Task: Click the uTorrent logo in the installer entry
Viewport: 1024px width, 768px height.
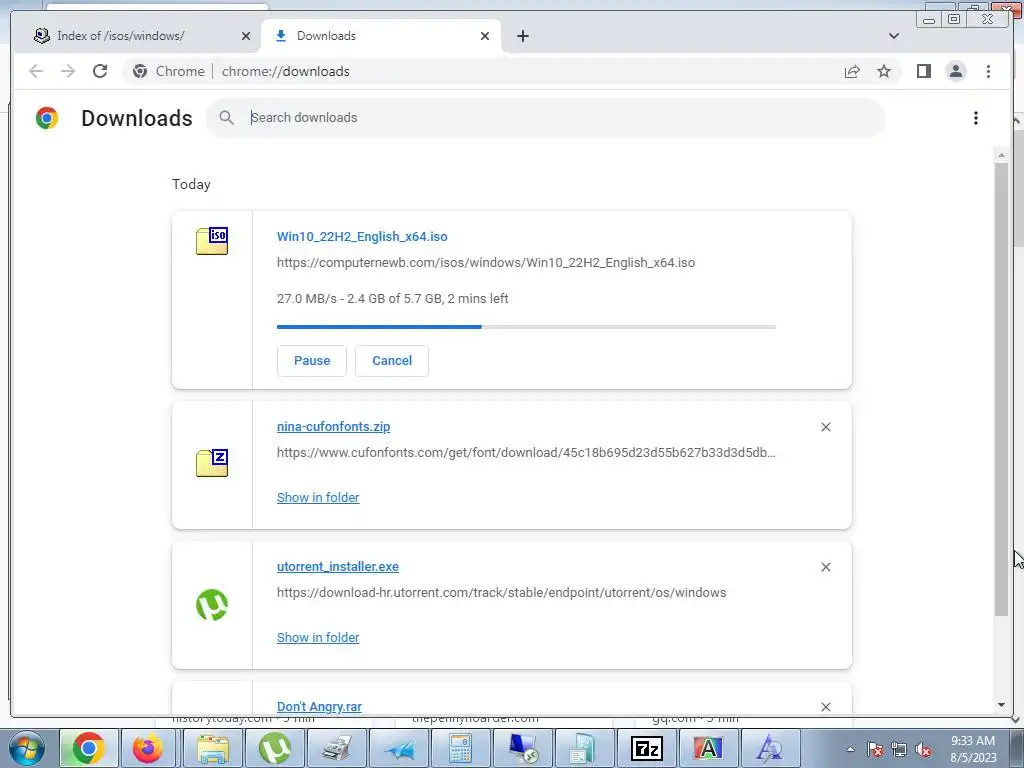Action: pos(212,605)
